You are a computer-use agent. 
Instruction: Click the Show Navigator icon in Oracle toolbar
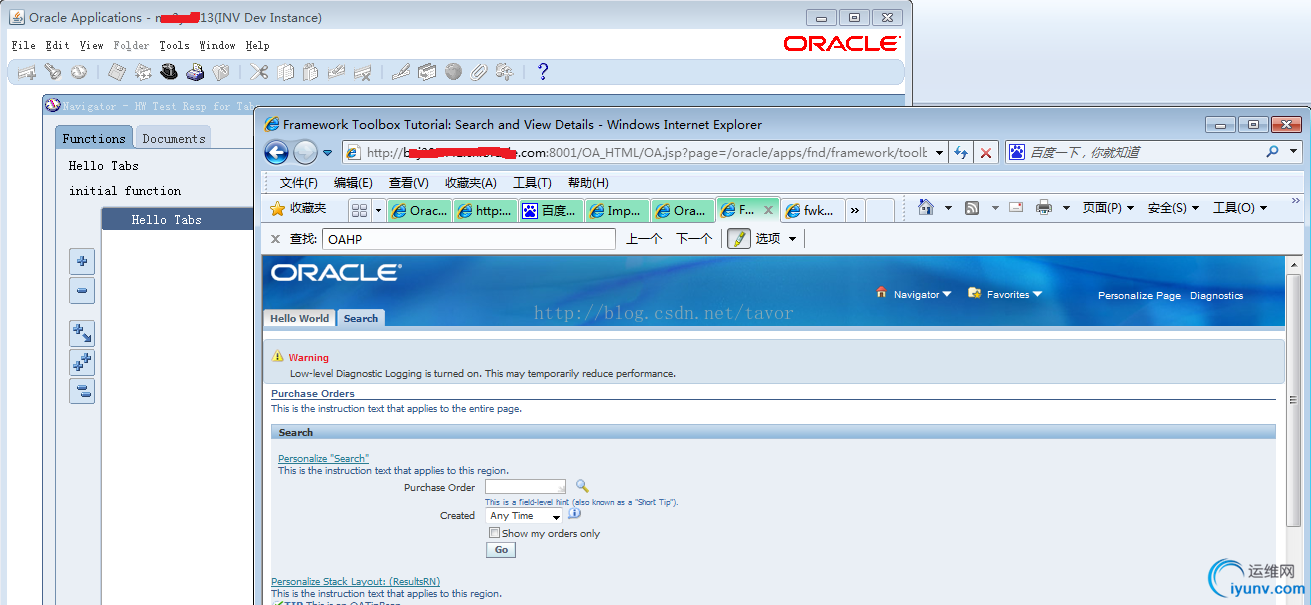tap(78, 72)
